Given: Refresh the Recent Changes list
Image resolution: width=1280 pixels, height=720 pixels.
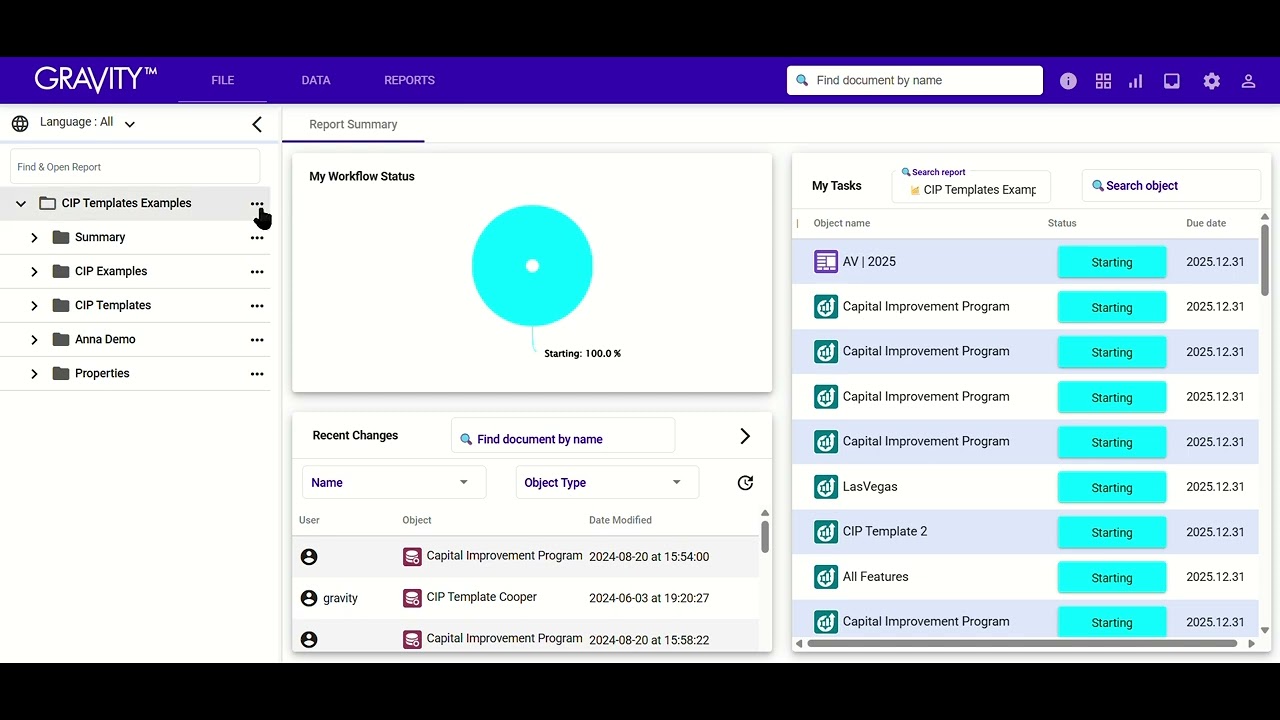Looking at the screenshot, I should click(745, 483).
